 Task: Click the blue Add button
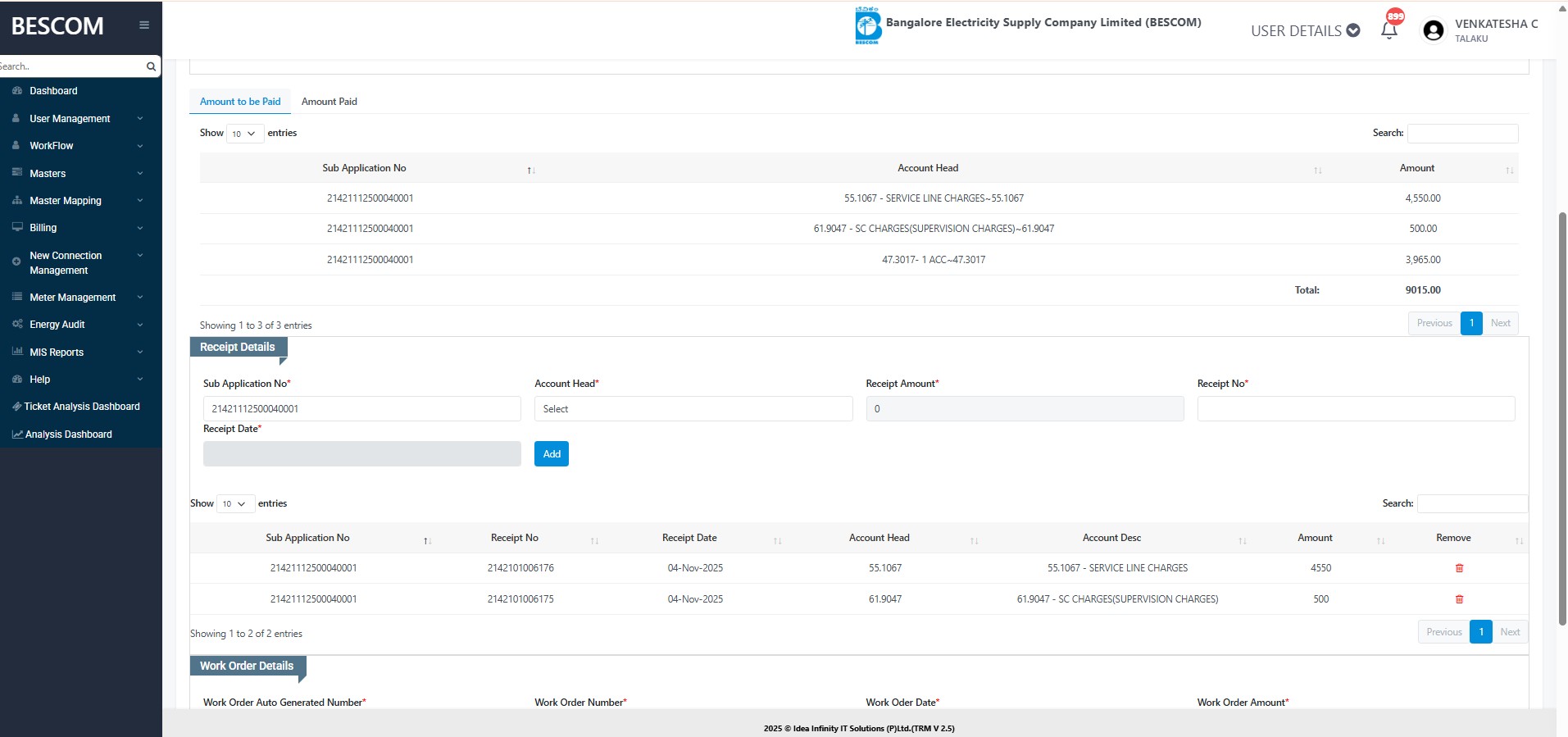click(552, 454)
